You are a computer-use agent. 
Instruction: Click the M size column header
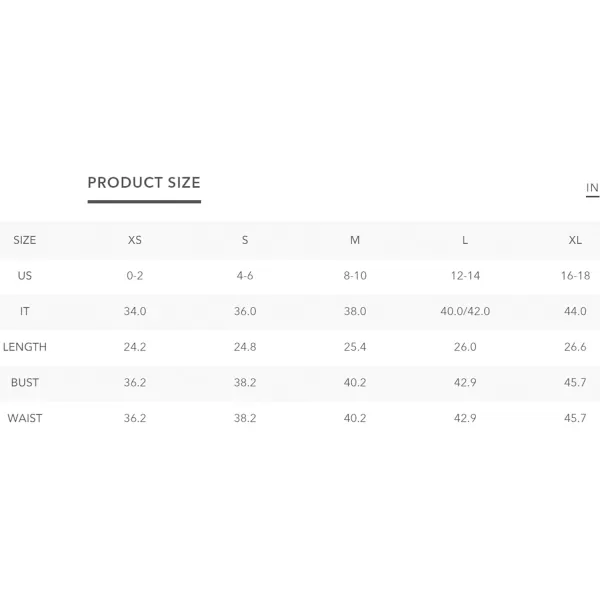click(x=355, y=240)
